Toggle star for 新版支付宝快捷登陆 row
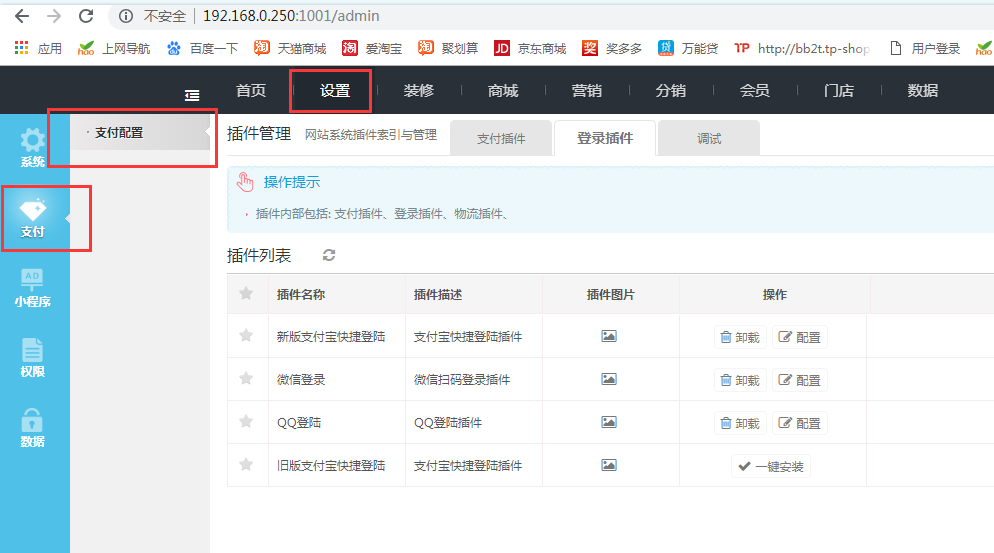The height and width of the screenshot is (553, 994). [246, 336]
